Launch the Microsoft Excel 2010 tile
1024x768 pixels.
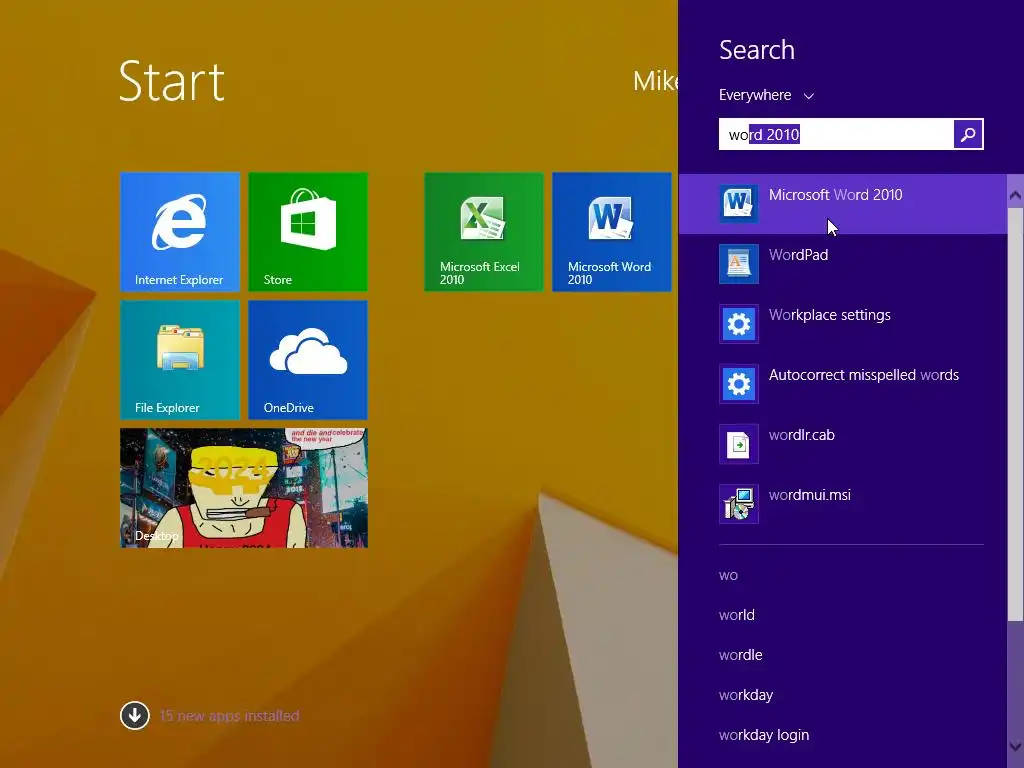tap(484, 232)
